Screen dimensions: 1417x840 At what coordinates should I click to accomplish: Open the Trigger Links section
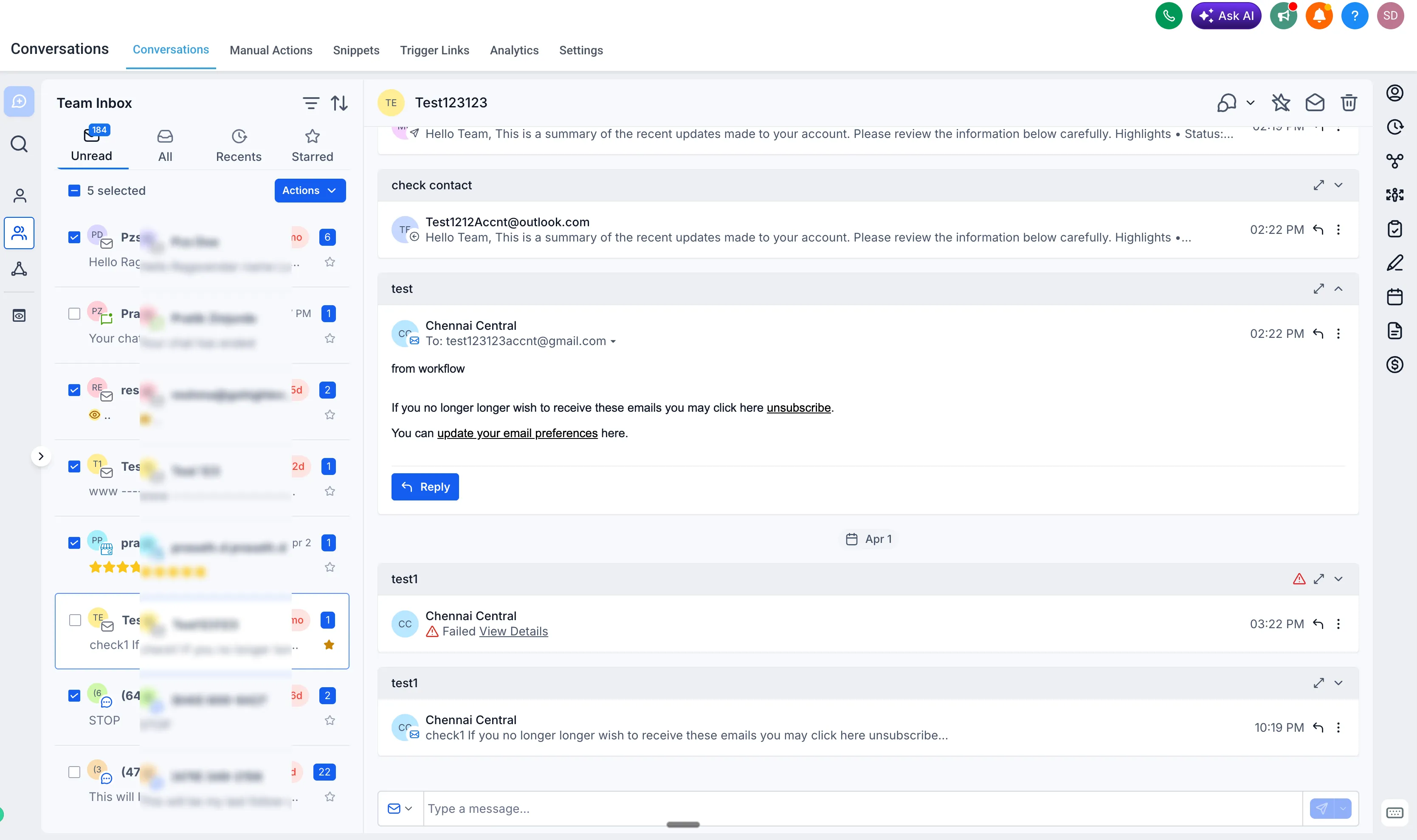coord(434,51)
